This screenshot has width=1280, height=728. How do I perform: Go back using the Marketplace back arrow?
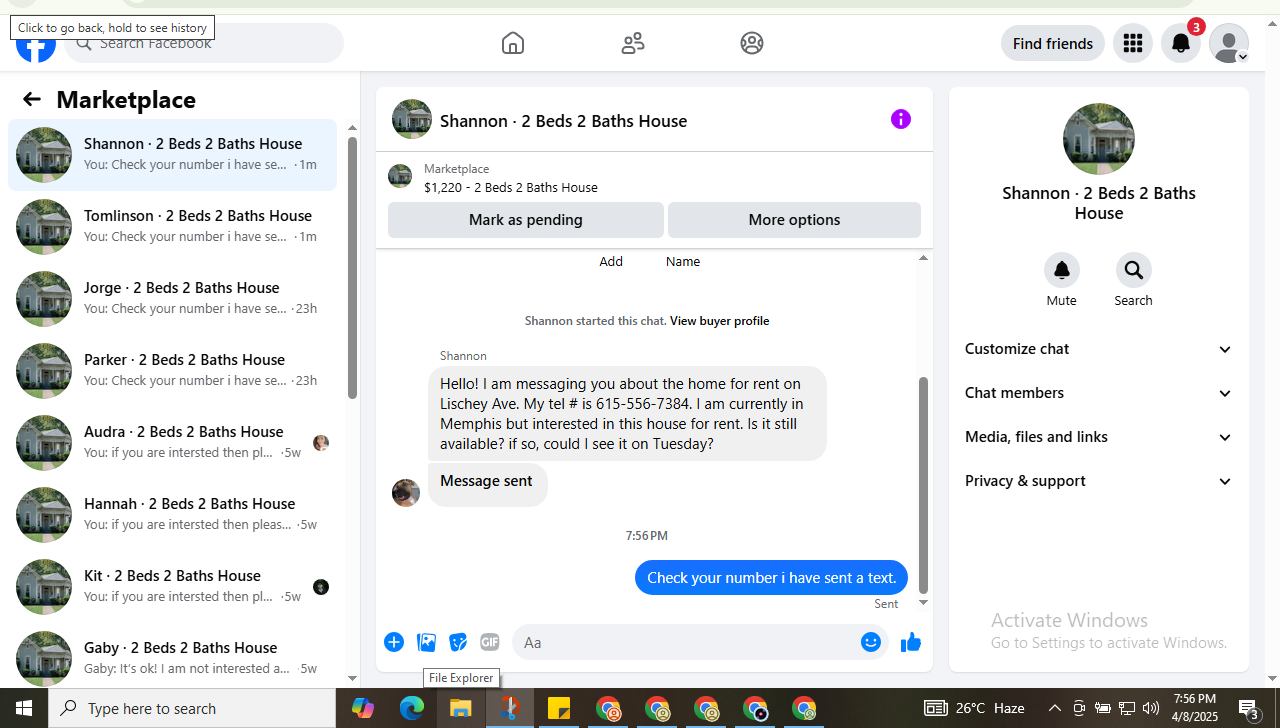tap(32, 99)
